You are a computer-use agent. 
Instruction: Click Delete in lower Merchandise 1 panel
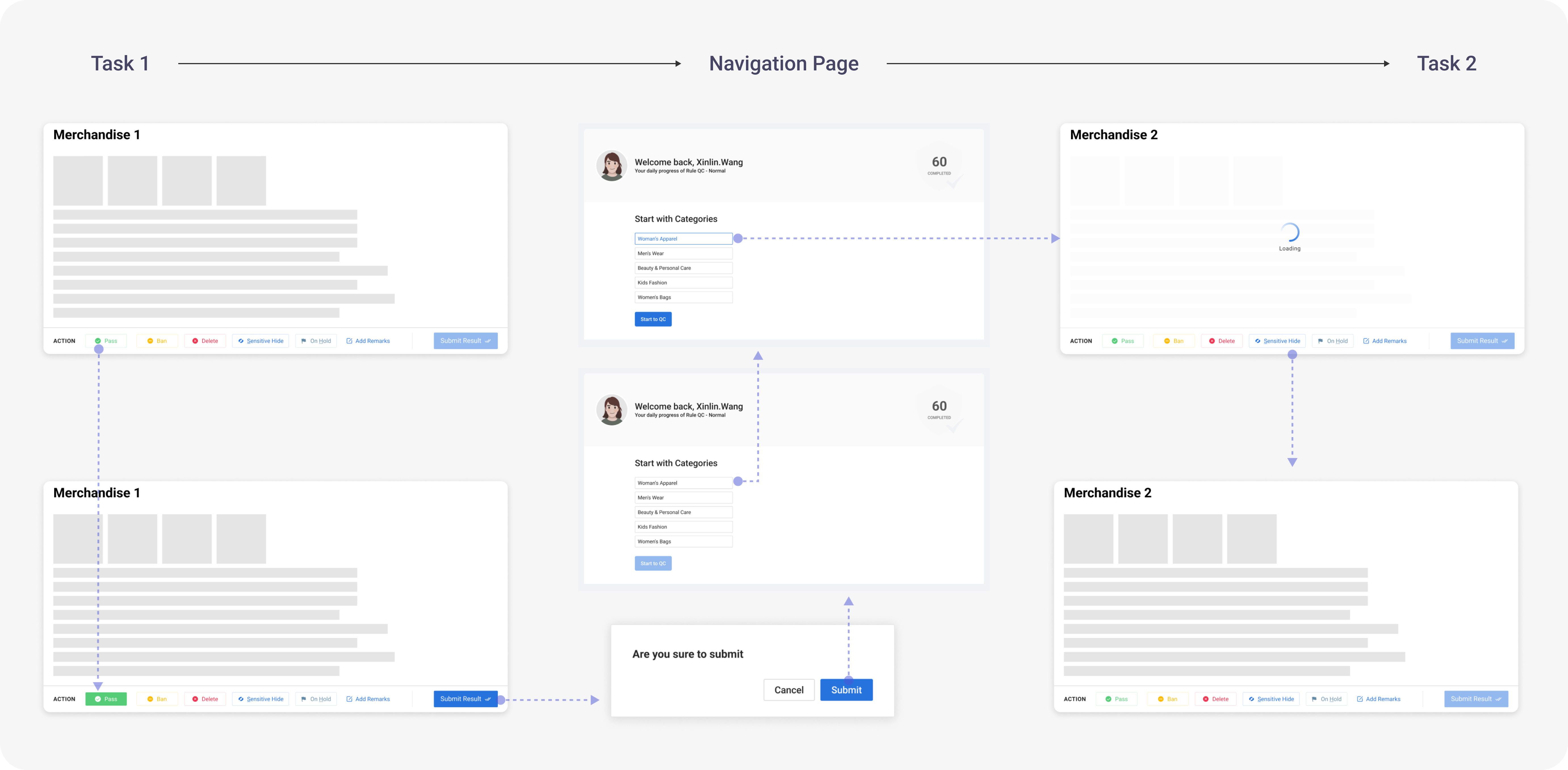(205, 699)
